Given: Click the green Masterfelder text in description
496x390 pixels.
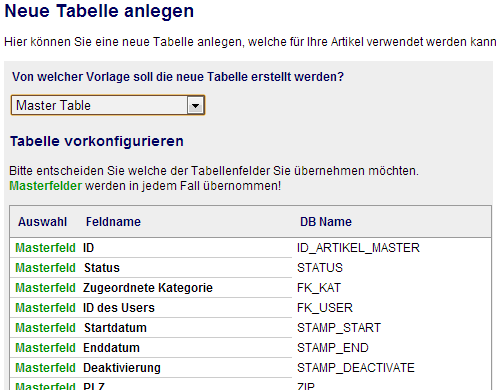Looking at the screenshot, I should pyautogui.click(x=45, y=186).
